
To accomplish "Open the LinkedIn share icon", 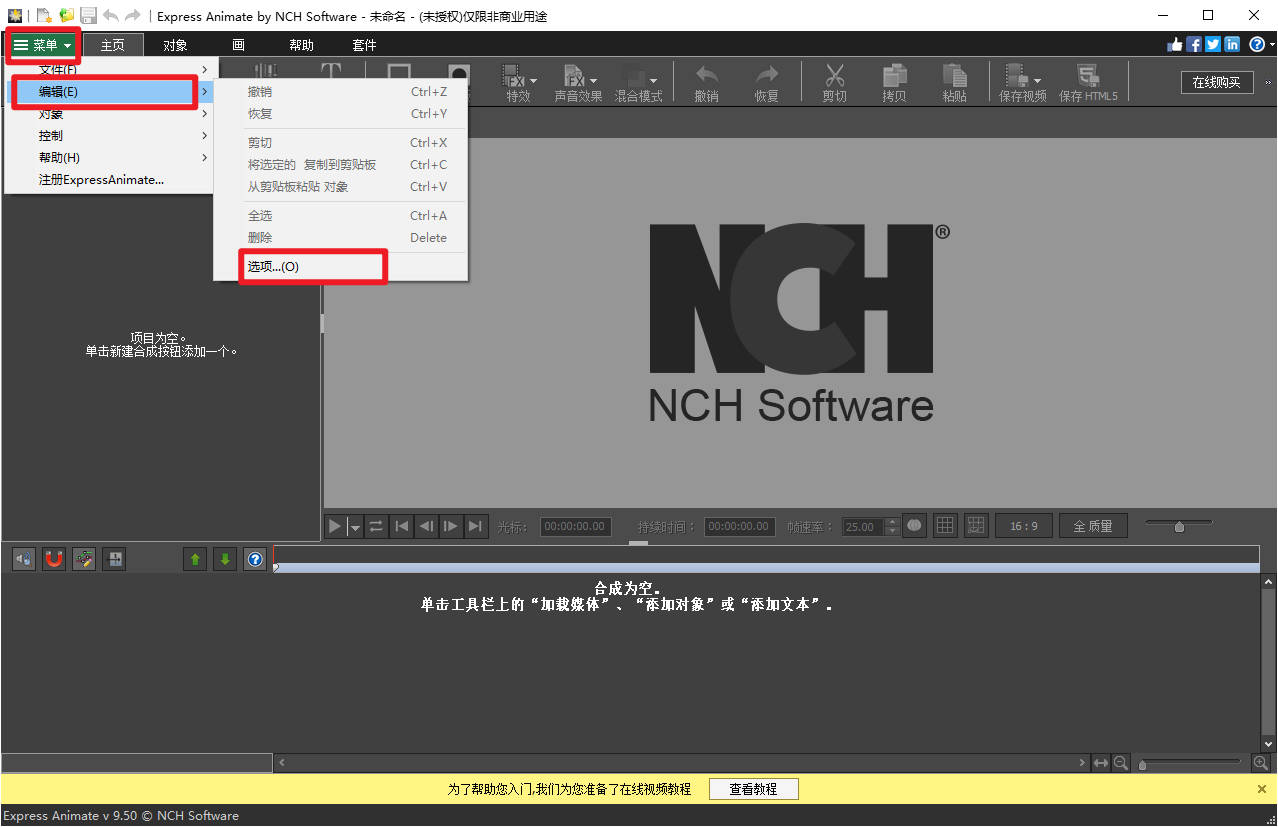I will coord(1232,44).
